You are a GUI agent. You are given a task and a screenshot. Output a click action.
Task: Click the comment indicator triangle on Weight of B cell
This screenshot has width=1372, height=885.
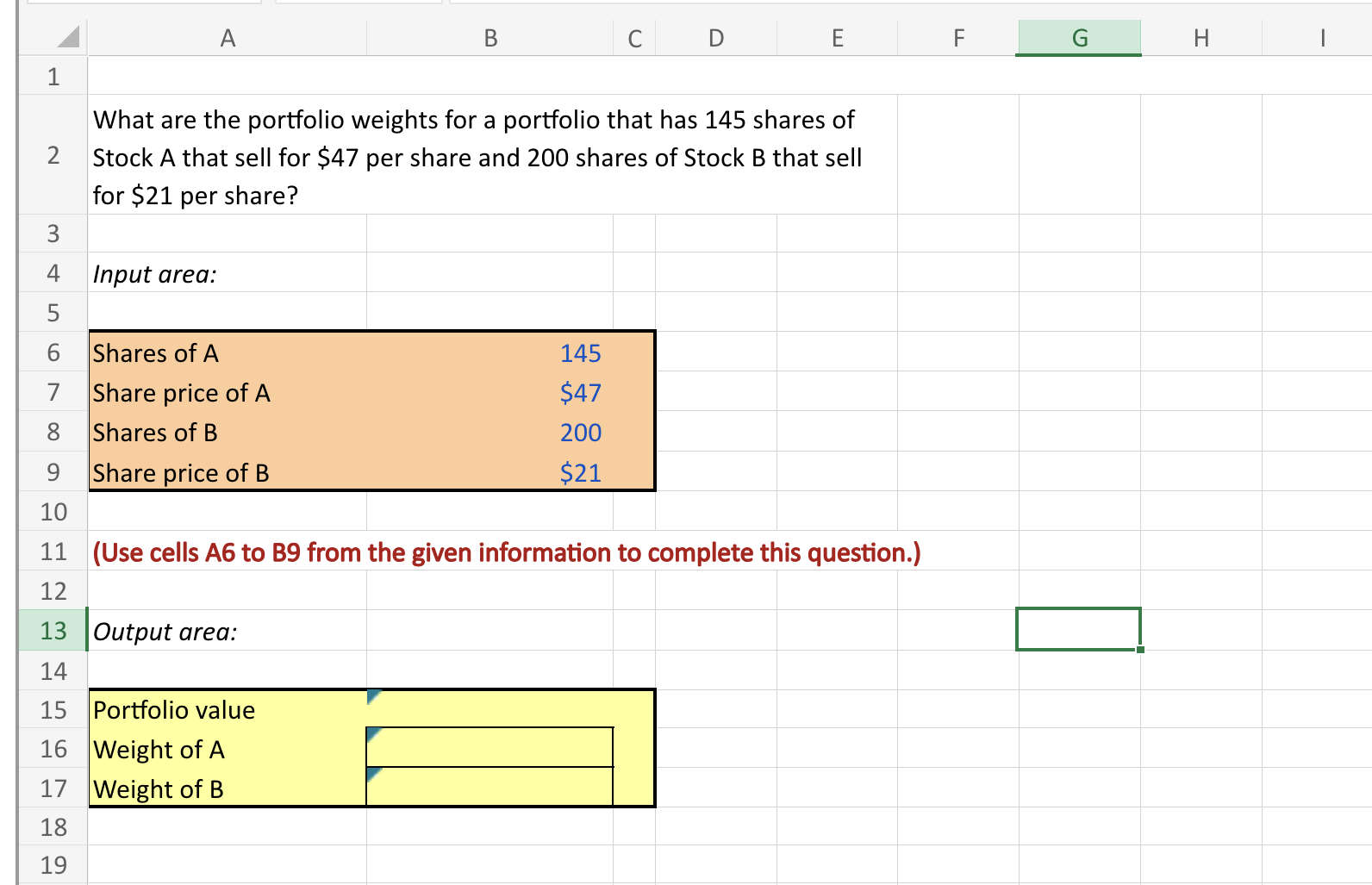tap(373, 774)
